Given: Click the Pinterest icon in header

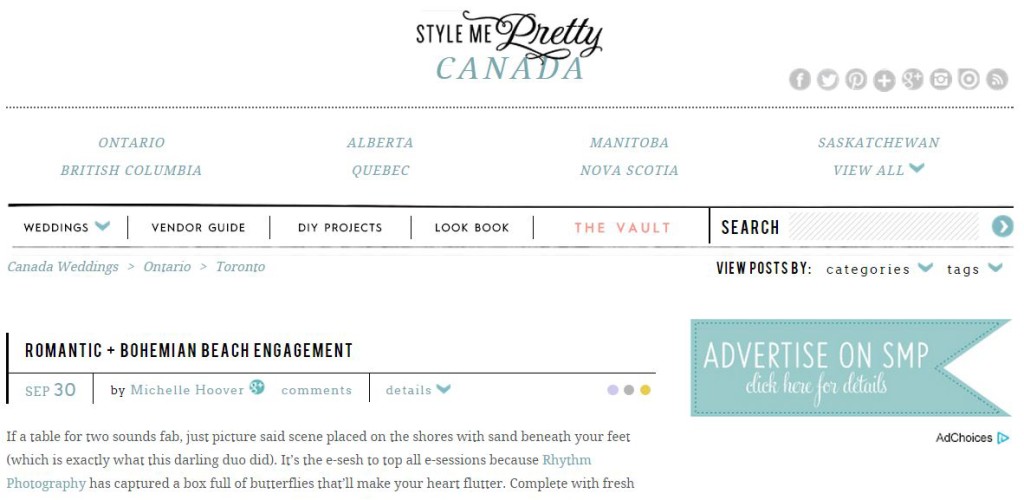Looking at the screenshot, I should point(855,80).
